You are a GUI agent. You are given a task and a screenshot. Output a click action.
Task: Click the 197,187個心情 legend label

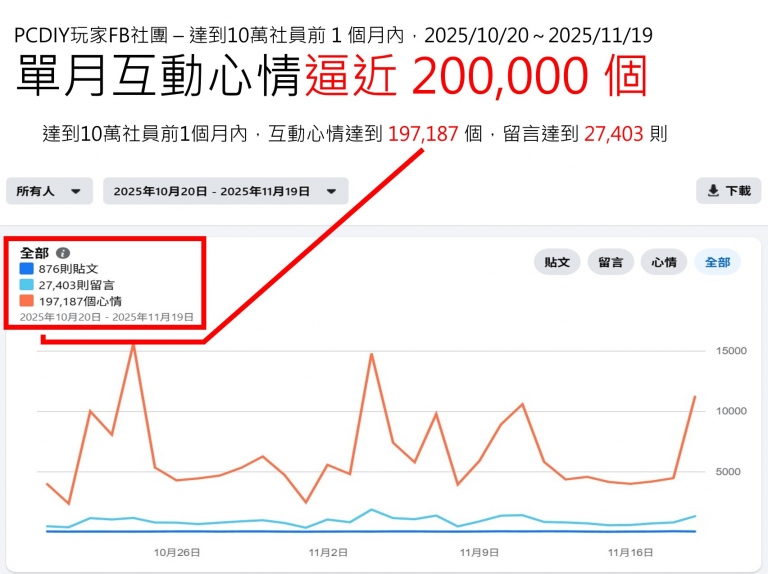[81, 300]
